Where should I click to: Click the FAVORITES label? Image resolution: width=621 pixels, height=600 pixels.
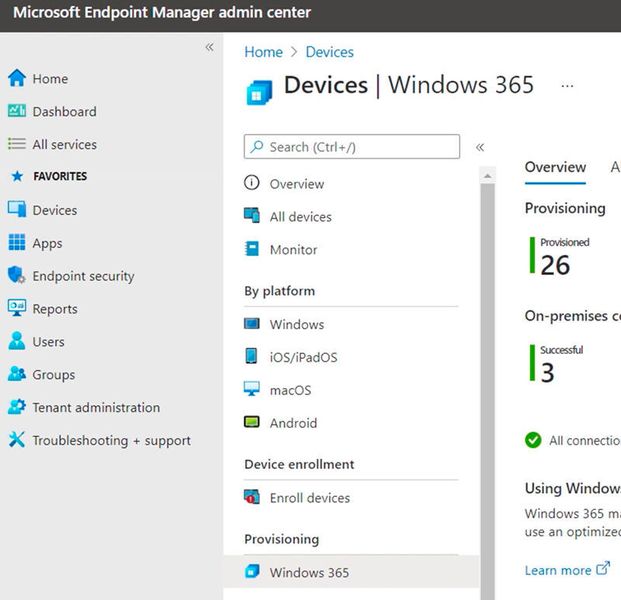(60, 176)
